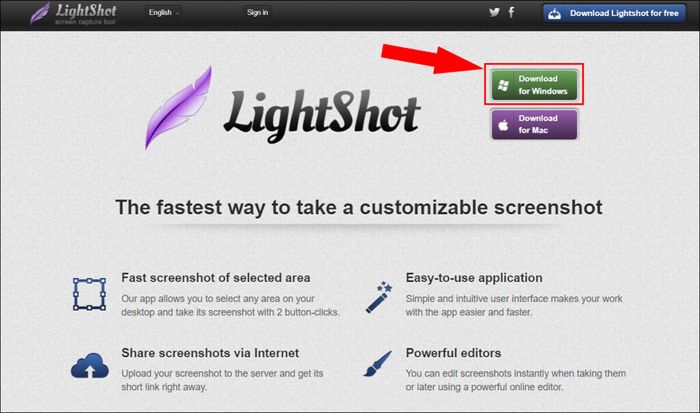Open the Sign in menu item

tap(258, 13)
